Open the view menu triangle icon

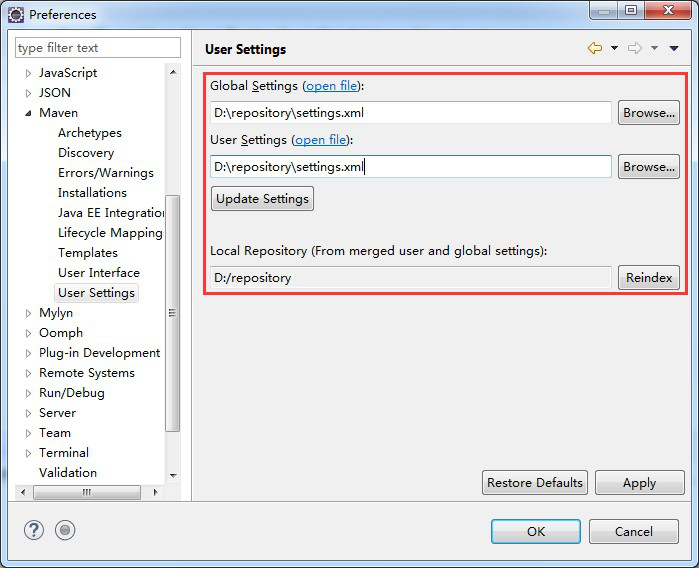click(674, 48)
